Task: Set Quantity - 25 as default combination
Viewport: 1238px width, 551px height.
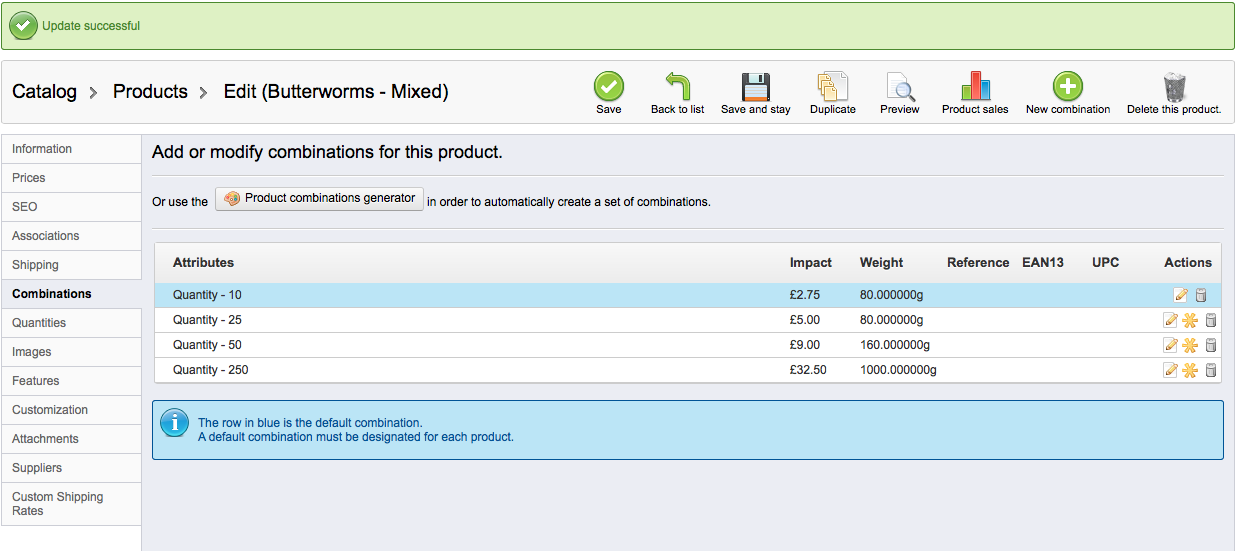Action: pos(1190,320)
